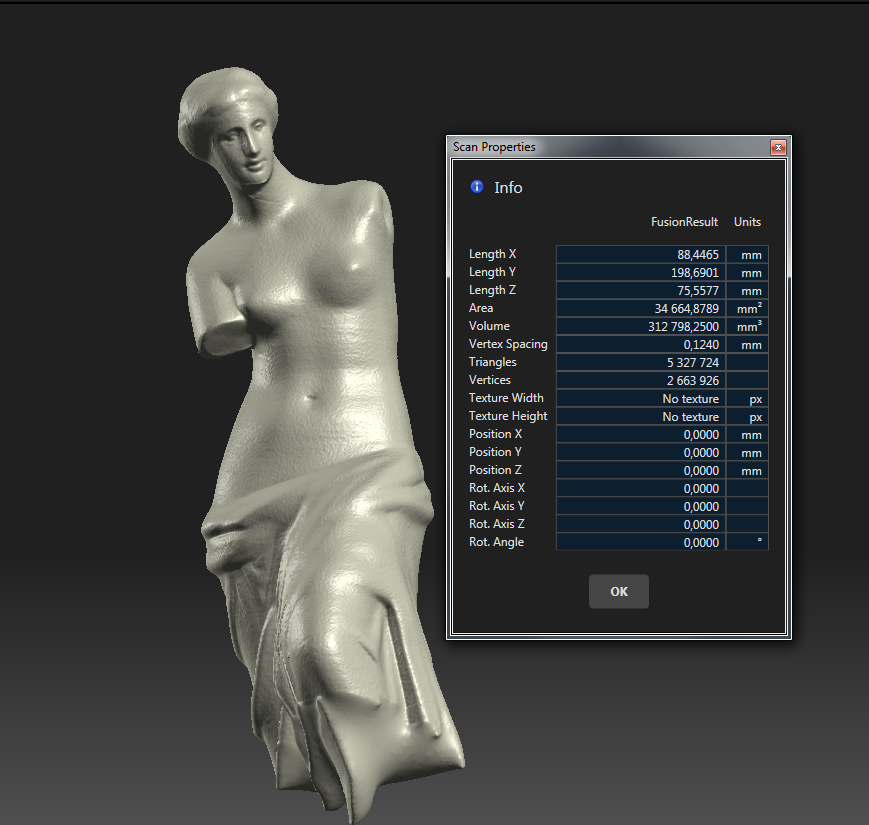Select the Volume value 312 798,2500
This screenshot has width=869, height=825.
641,326
